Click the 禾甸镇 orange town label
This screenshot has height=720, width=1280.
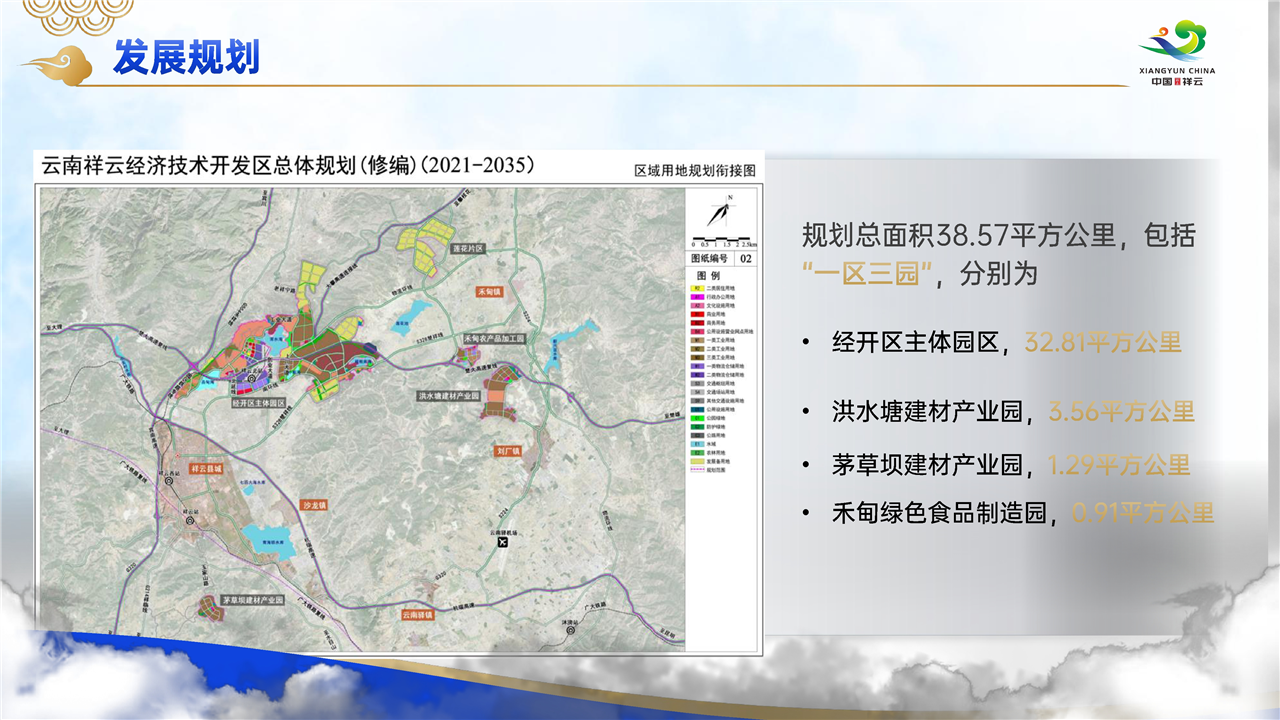[489, 293]
